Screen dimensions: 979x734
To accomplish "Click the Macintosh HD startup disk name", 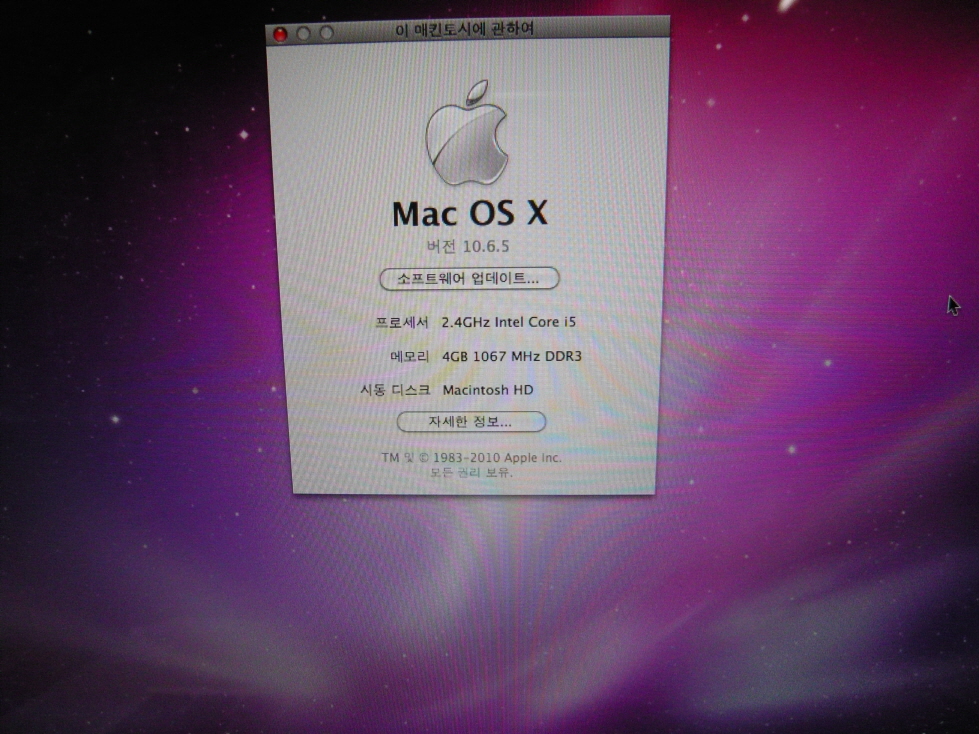I will pos(489,389).
